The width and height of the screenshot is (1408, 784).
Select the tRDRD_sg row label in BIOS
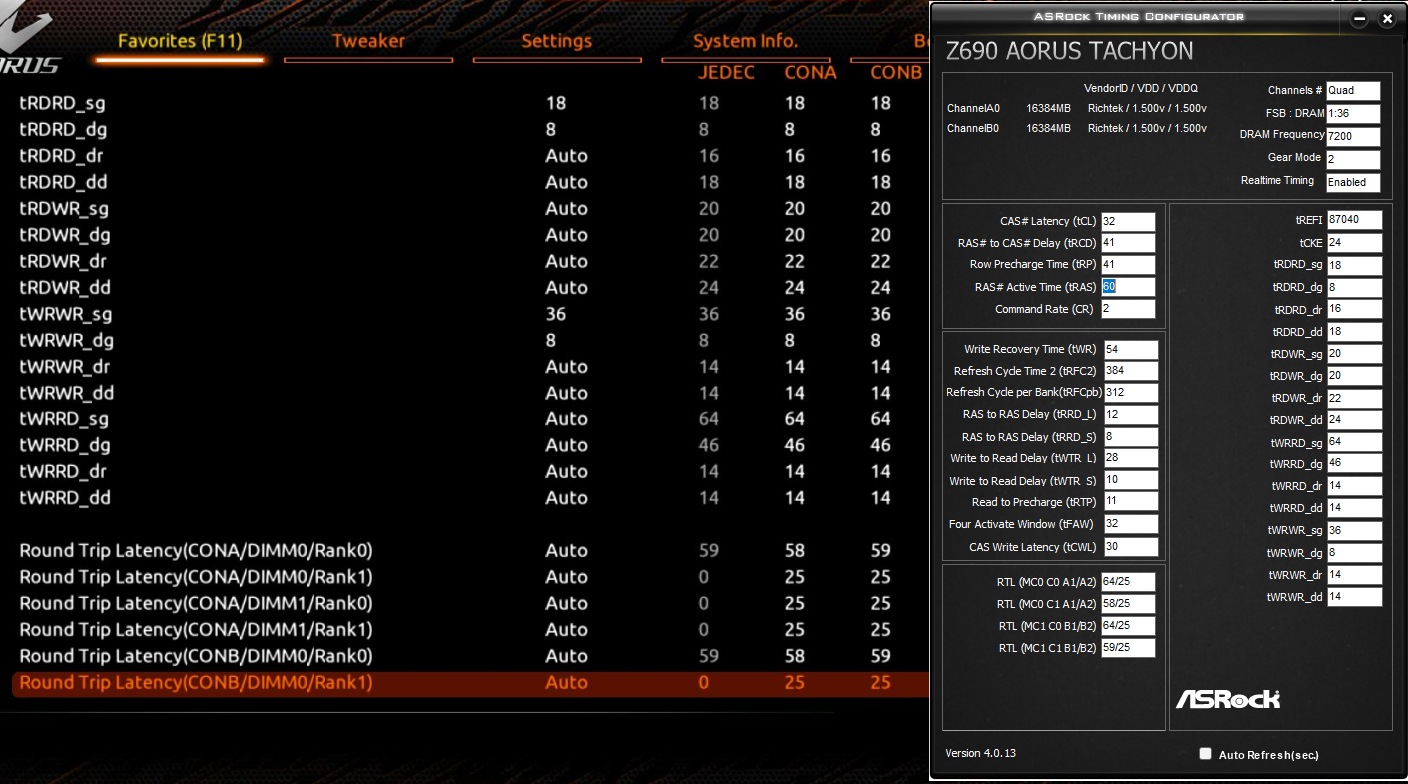(62, 103)
